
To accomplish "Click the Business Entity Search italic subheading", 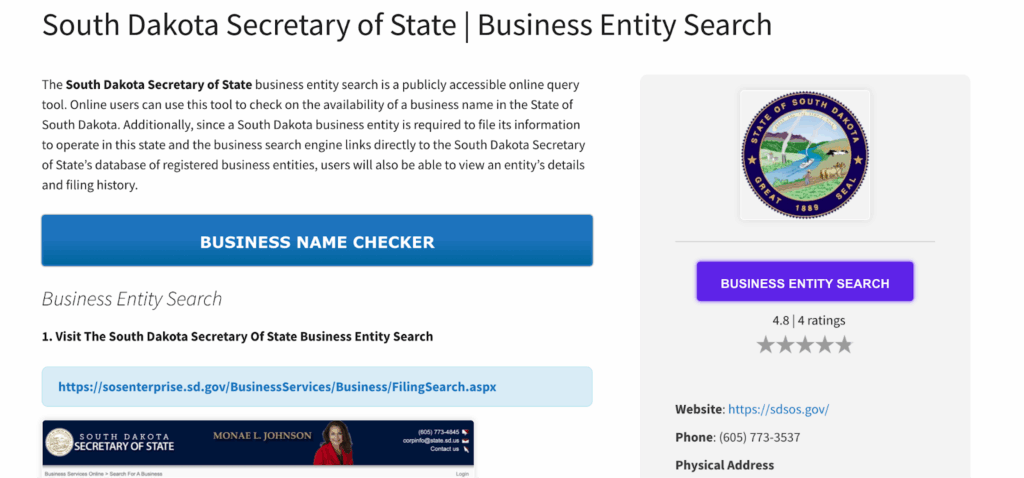I will 132,299.
